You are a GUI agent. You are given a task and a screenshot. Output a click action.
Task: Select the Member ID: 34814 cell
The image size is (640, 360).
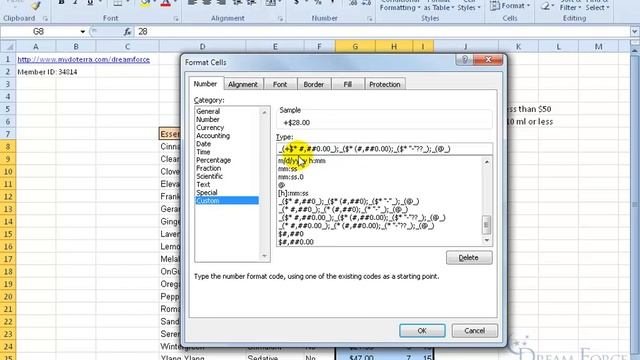pyautogui.click(x=47, y=72)
